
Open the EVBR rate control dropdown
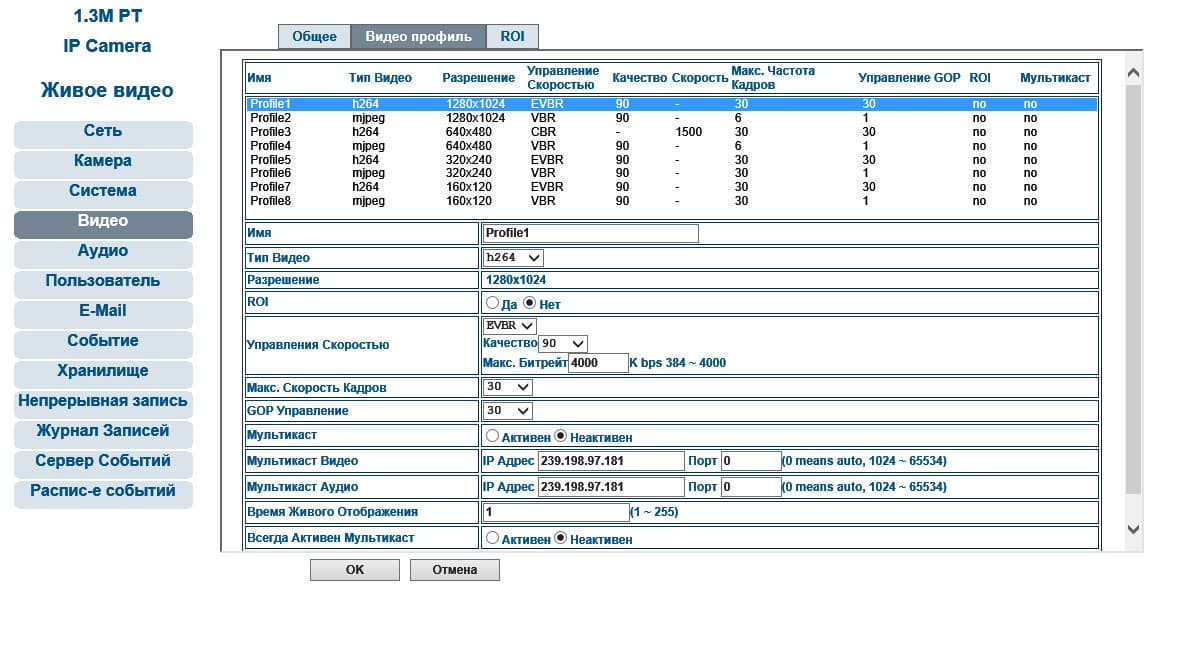pyautogui.click(x=510, y=326)
